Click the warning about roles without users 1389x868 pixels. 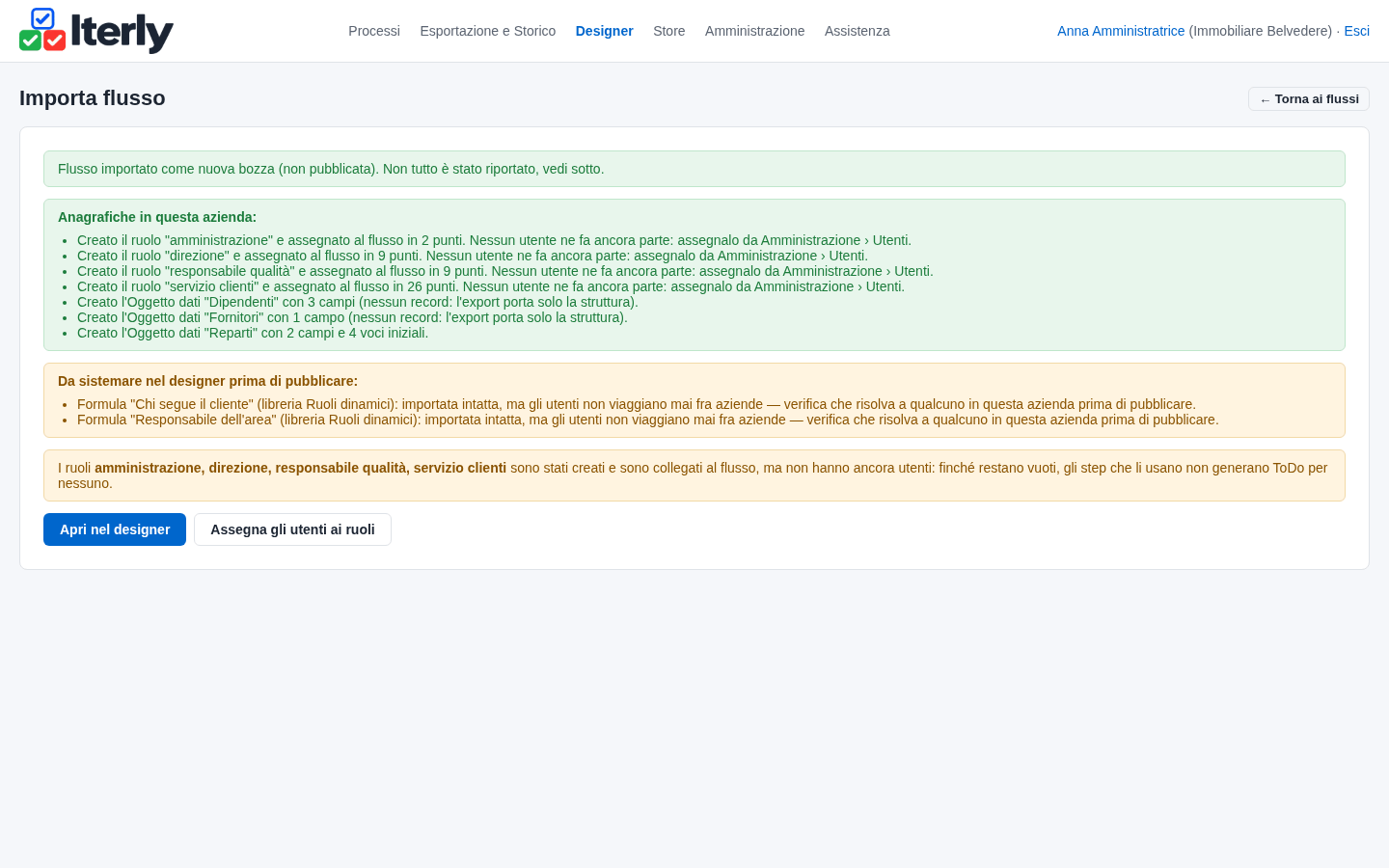(694, 475)
